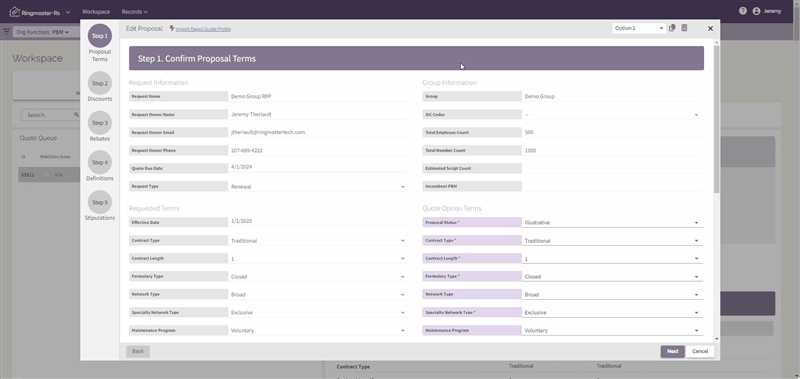The width and height of the screenshot is (800, 379).
Task: Click the Group field showing Demo Group
Action: (x=612, y=96)
